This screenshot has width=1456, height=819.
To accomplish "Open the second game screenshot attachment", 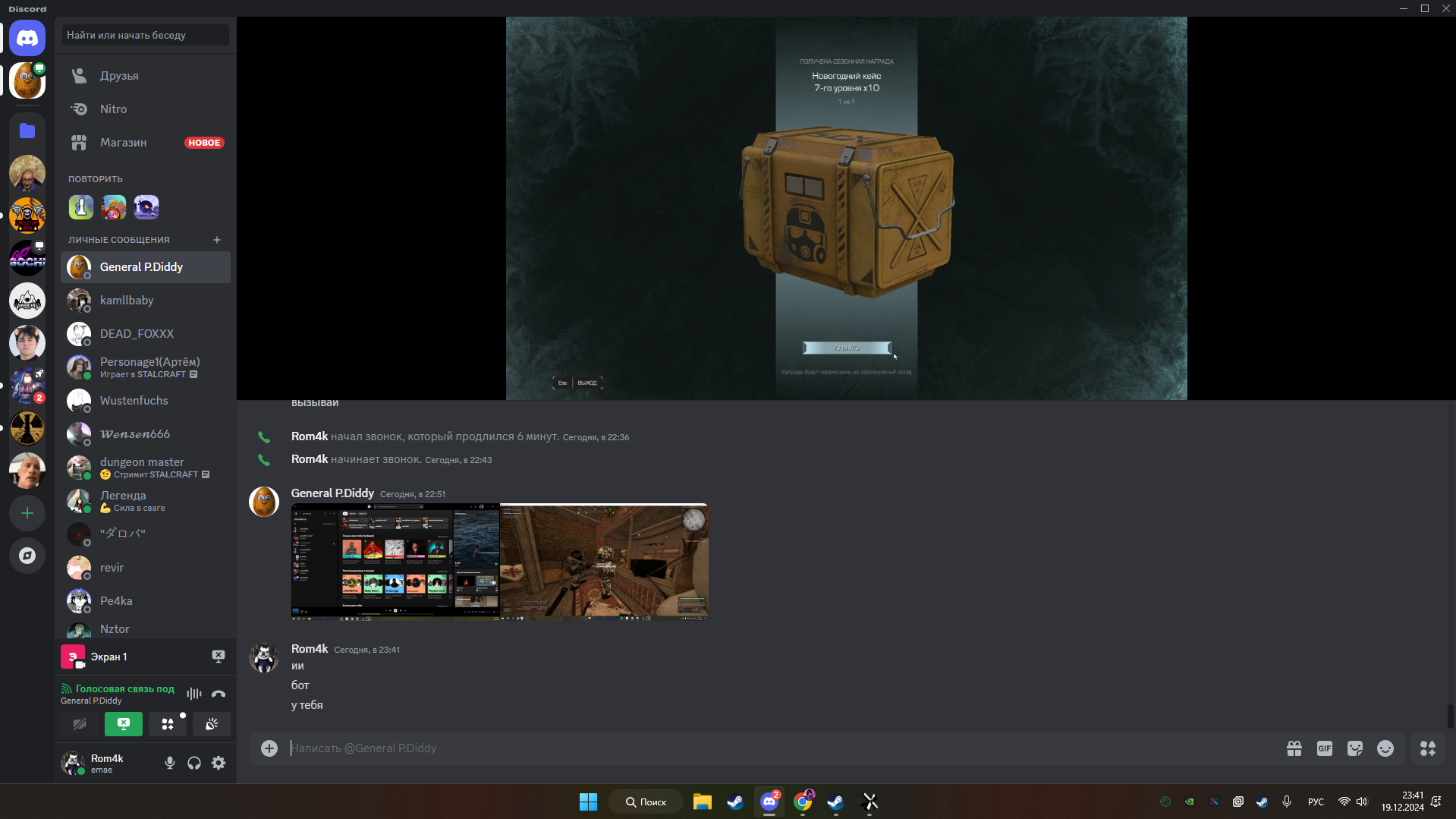I will pos(604,562).
